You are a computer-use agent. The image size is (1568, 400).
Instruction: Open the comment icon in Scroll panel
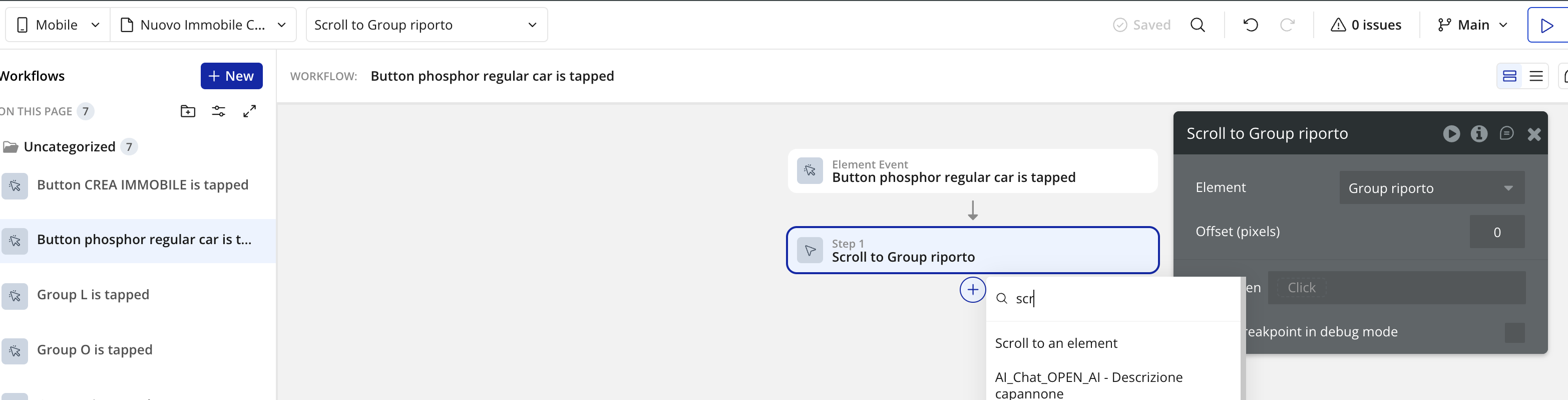(x=1506, y=133)
